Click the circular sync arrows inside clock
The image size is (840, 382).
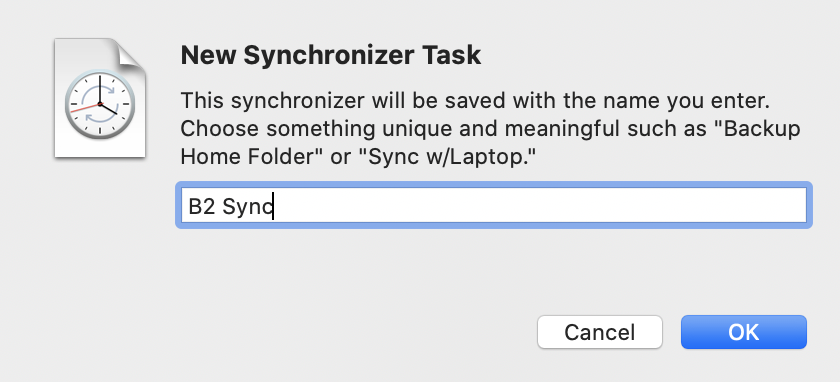100,104
